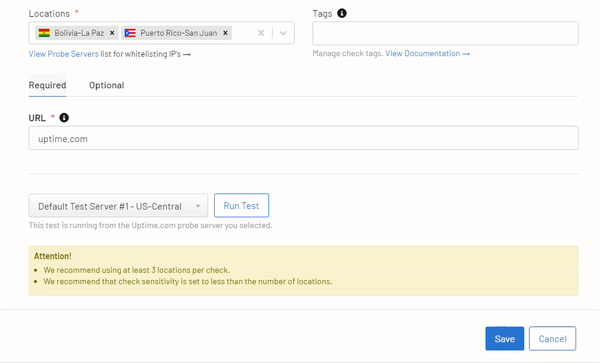Screen dimensions: 600x363
Task: Click the Puerto Rico flag icon
Action: tap(130, 33)
